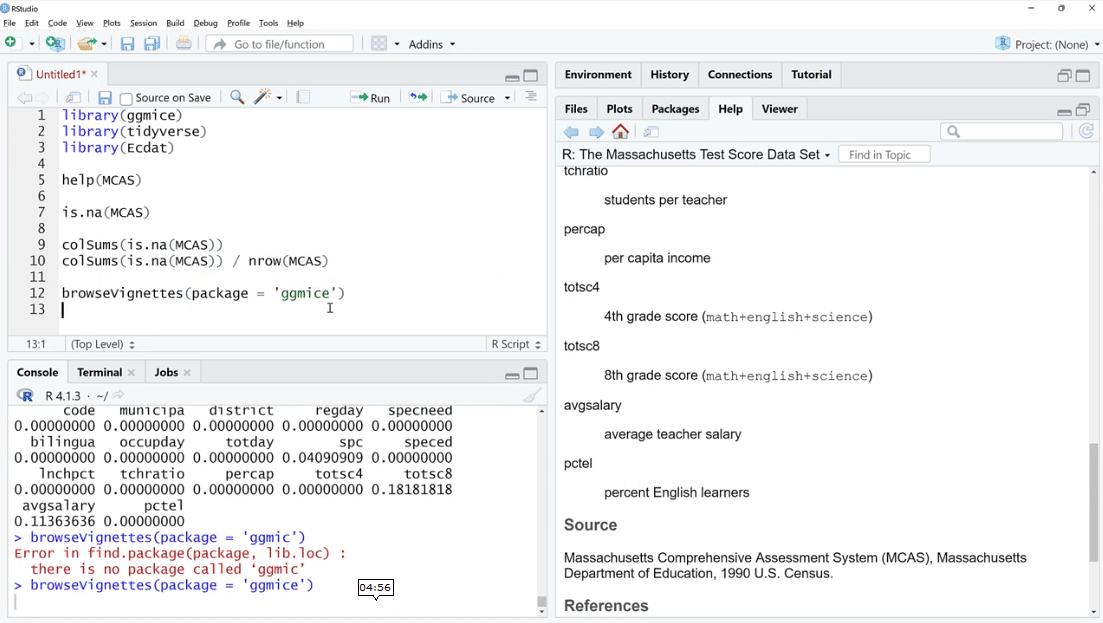
Task: Run the current line with Run button
Action: [x=370, y=98]
